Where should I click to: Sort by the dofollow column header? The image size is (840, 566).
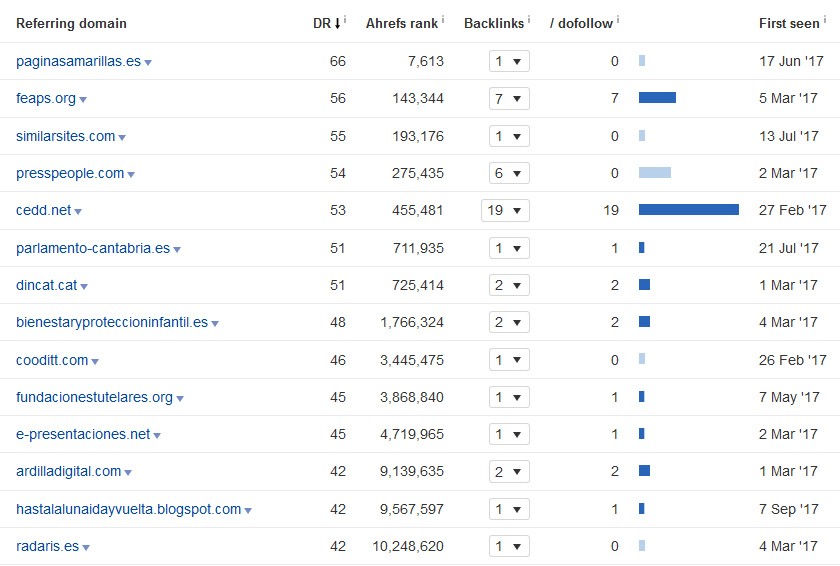pos(581,24)
